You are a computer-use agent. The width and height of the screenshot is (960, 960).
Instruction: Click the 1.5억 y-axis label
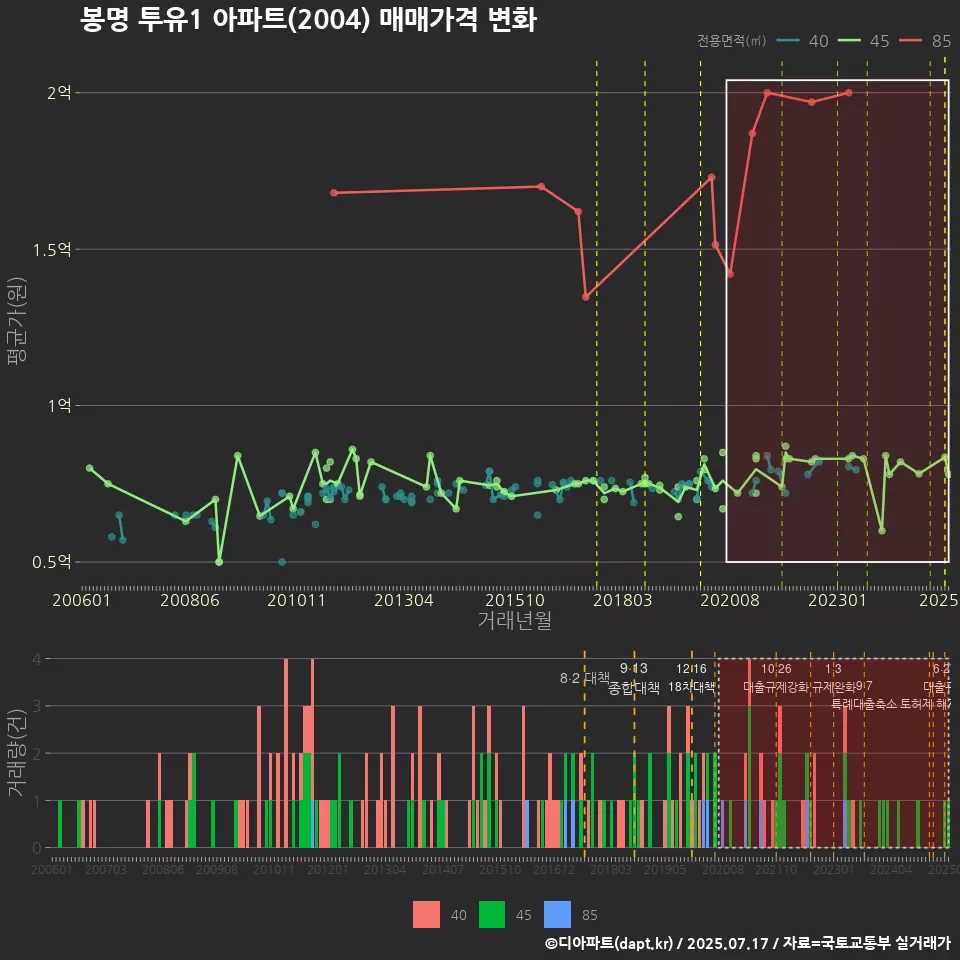52,250
